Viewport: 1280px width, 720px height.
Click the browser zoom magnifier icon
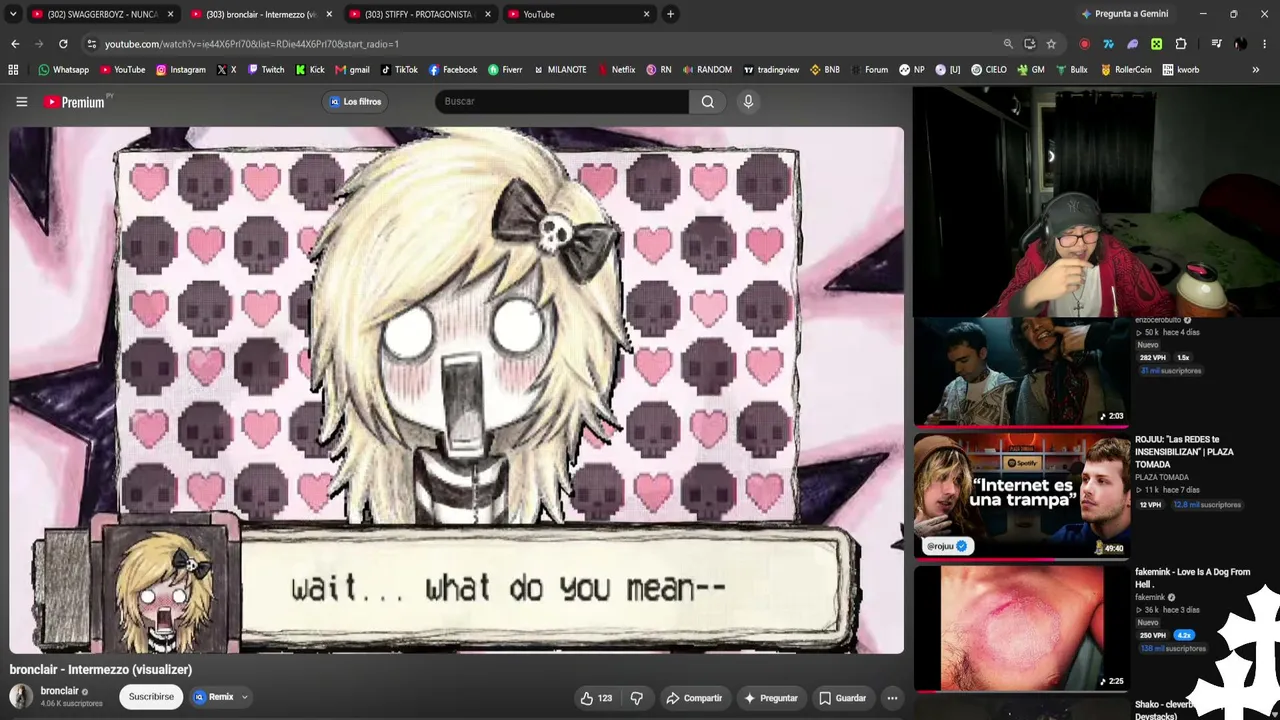(1008, 44)
